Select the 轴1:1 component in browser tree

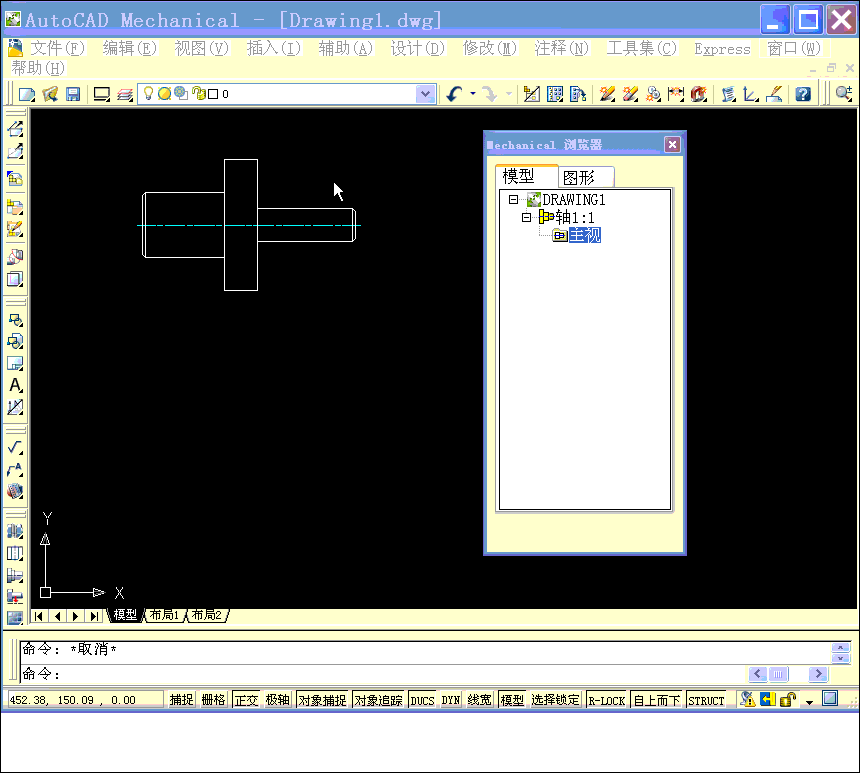[575, 217]
